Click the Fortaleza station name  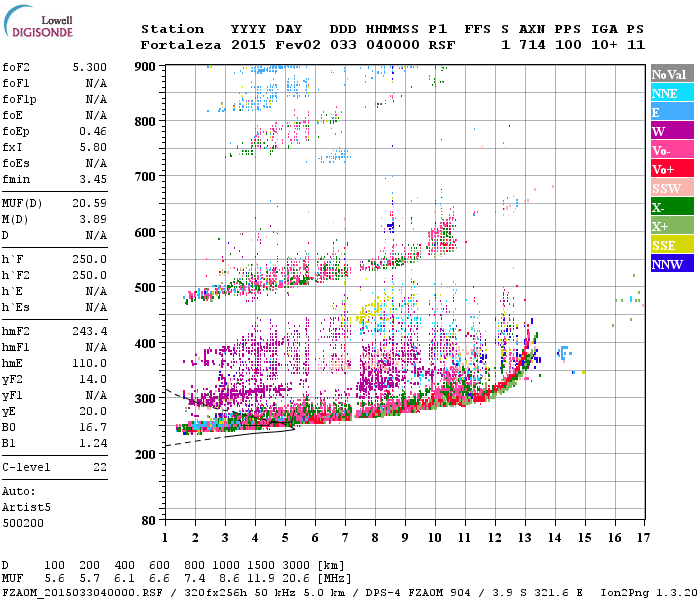coord(181,45)
